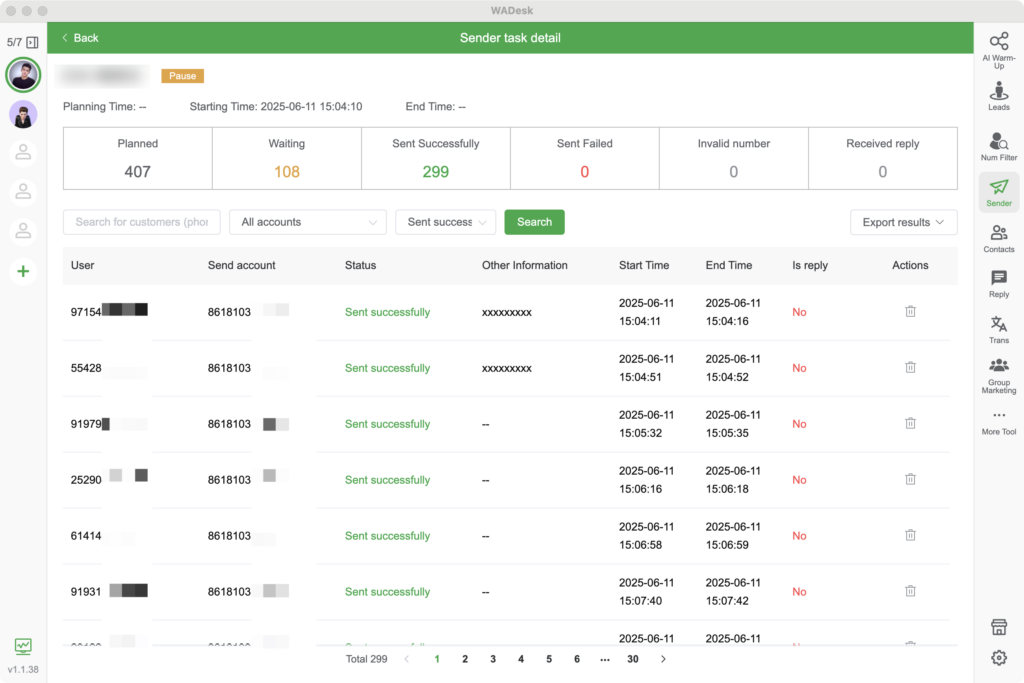Image resolution: width=1024 pixels, height=683 pixels.
Task: Focus the Search for customers input field
Action: [x=142, y=222]
